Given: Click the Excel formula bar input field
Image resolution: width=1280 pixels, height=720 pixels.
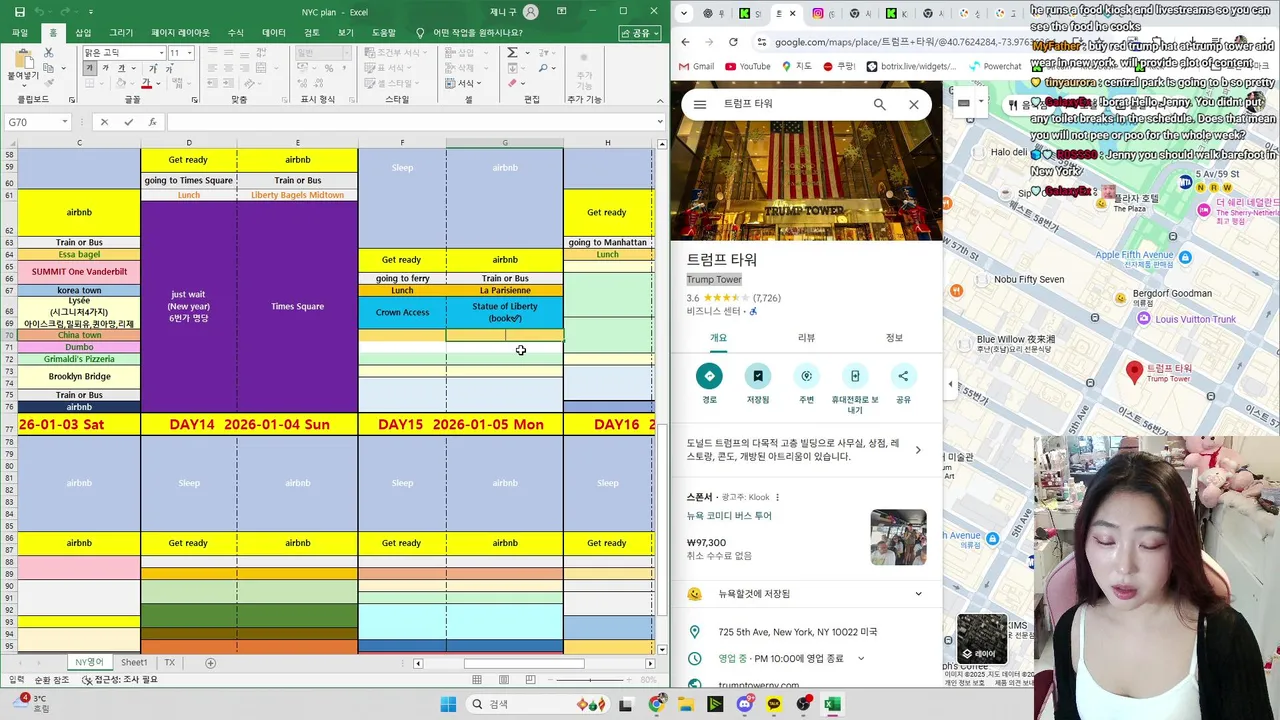Looking at the screenshot, I should 410,122.
